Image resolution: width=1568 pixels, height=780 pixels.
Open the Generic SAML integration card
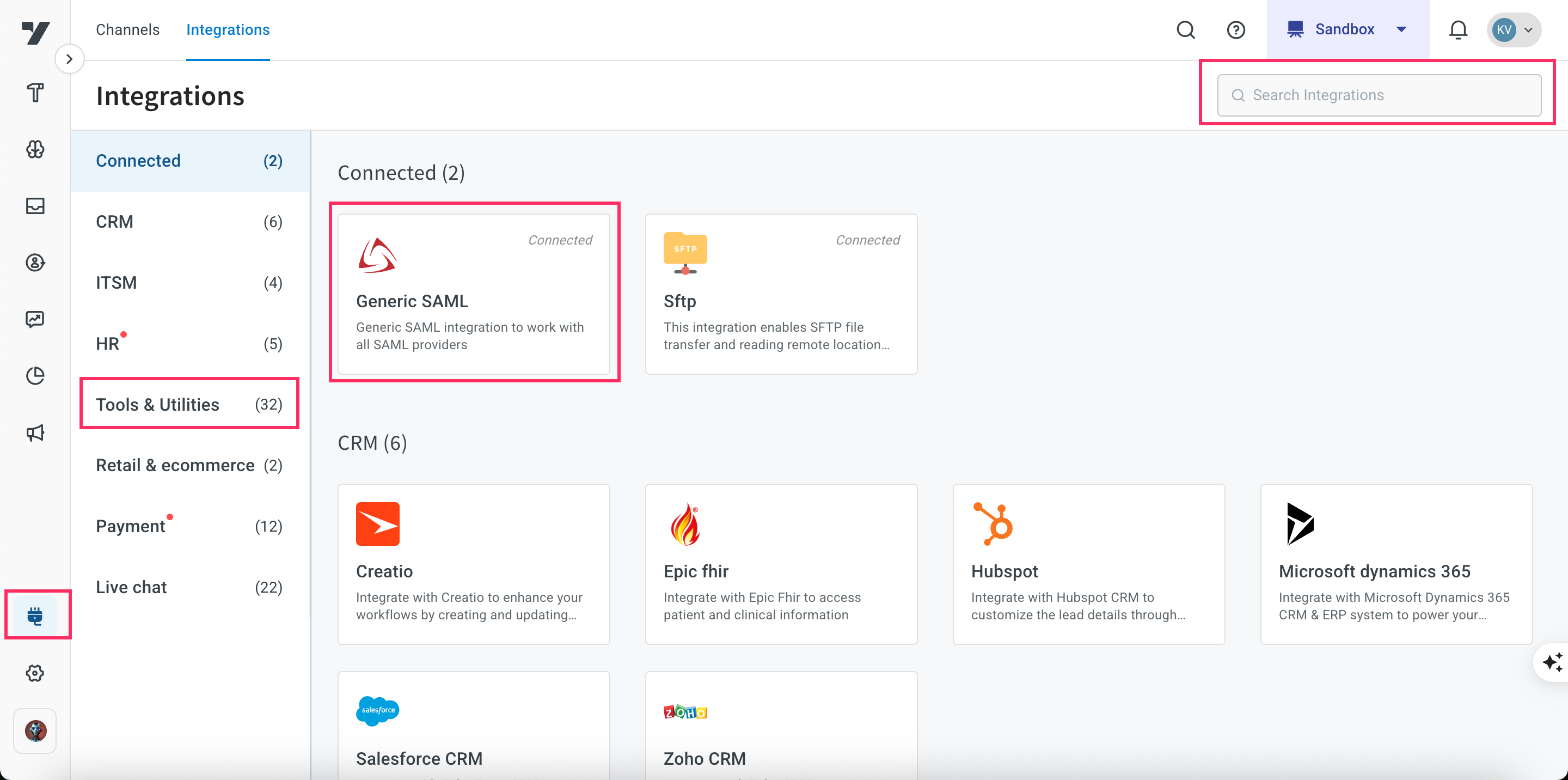(x=474, y=294)
